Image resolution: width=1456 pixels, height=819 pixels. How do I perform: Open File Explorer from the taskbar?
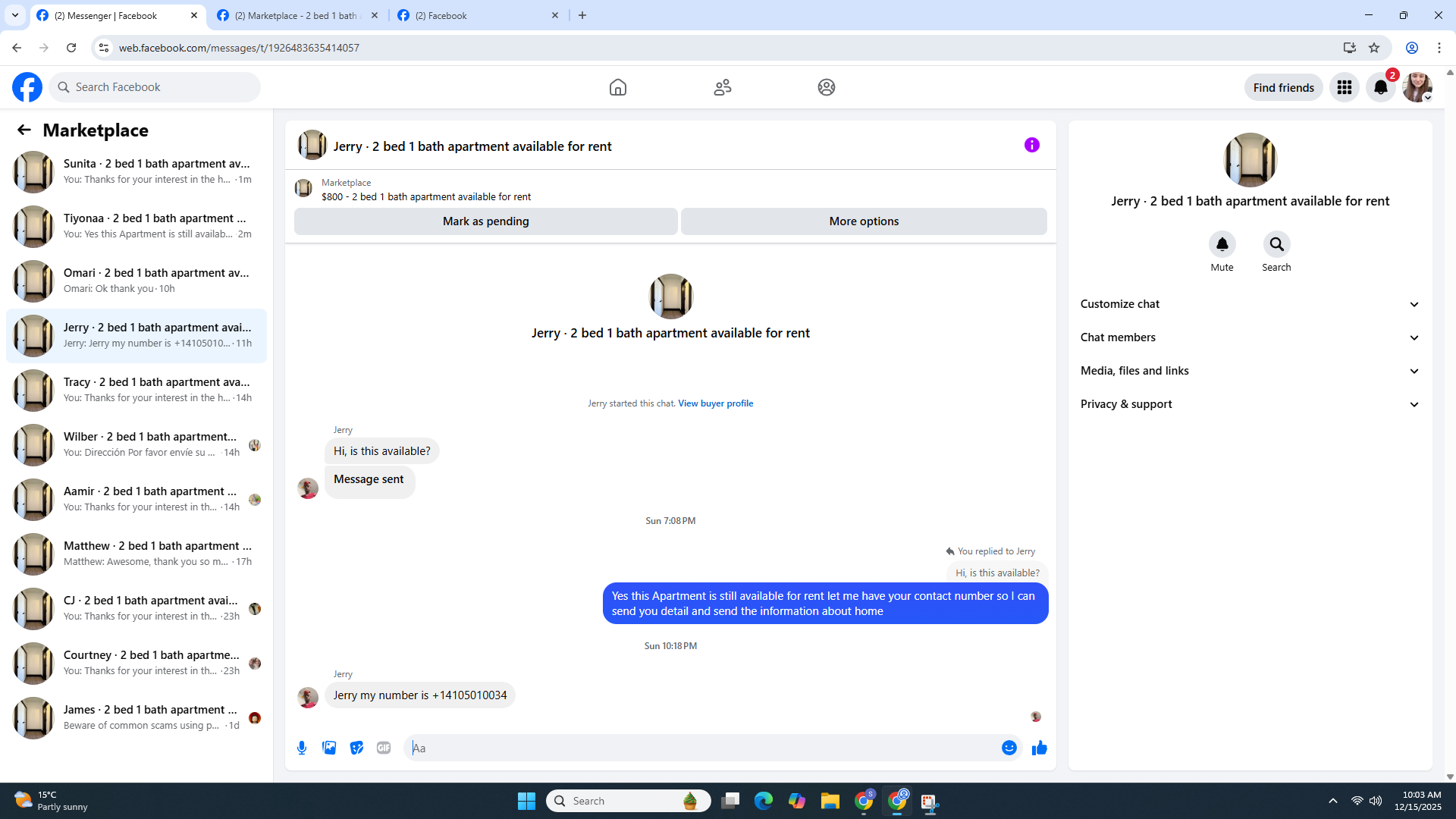click(x=830, y=801)
